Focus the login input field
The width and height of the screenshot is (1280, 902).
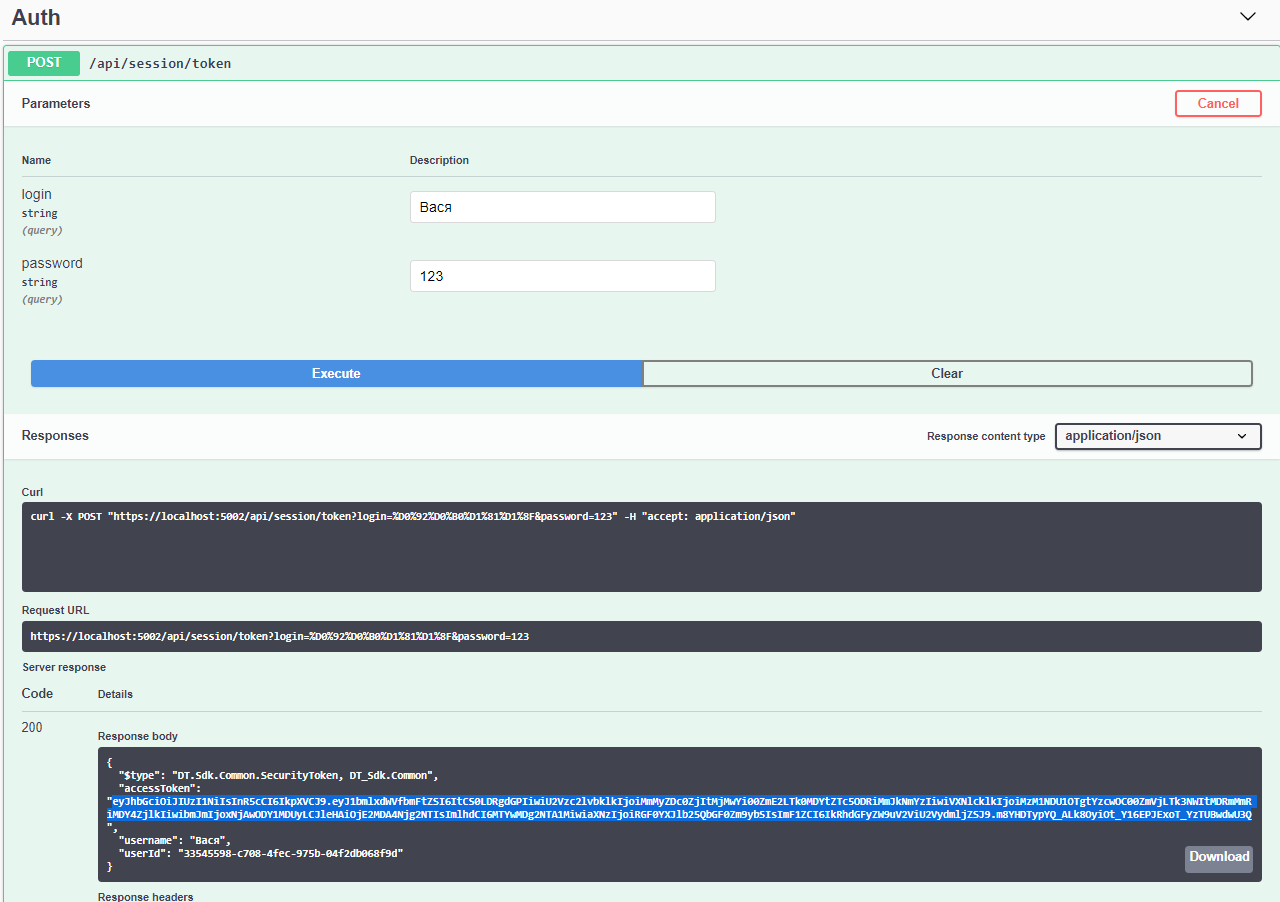coord(562,207)
